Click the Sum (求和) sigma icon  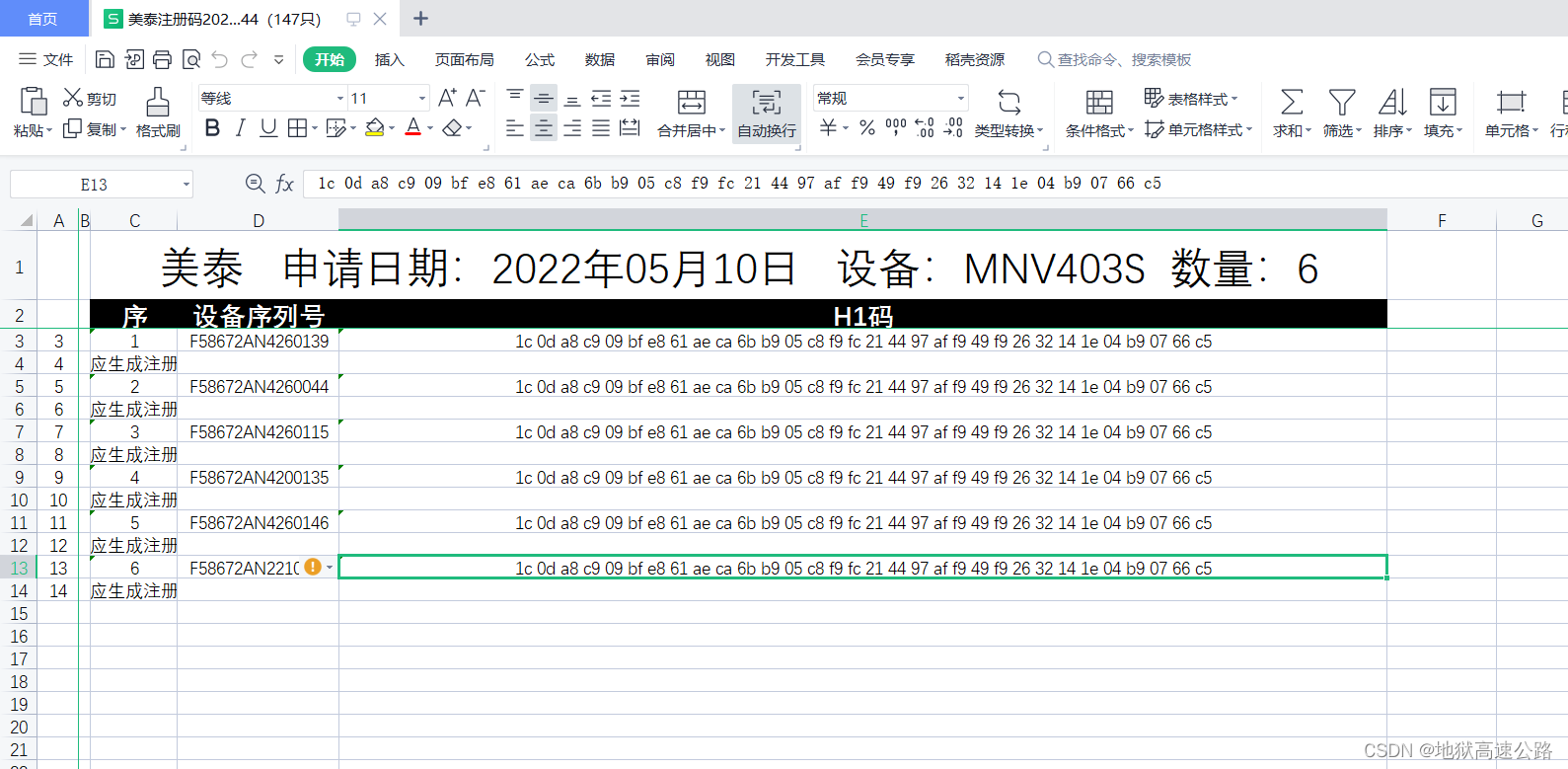click(1292, 102)
